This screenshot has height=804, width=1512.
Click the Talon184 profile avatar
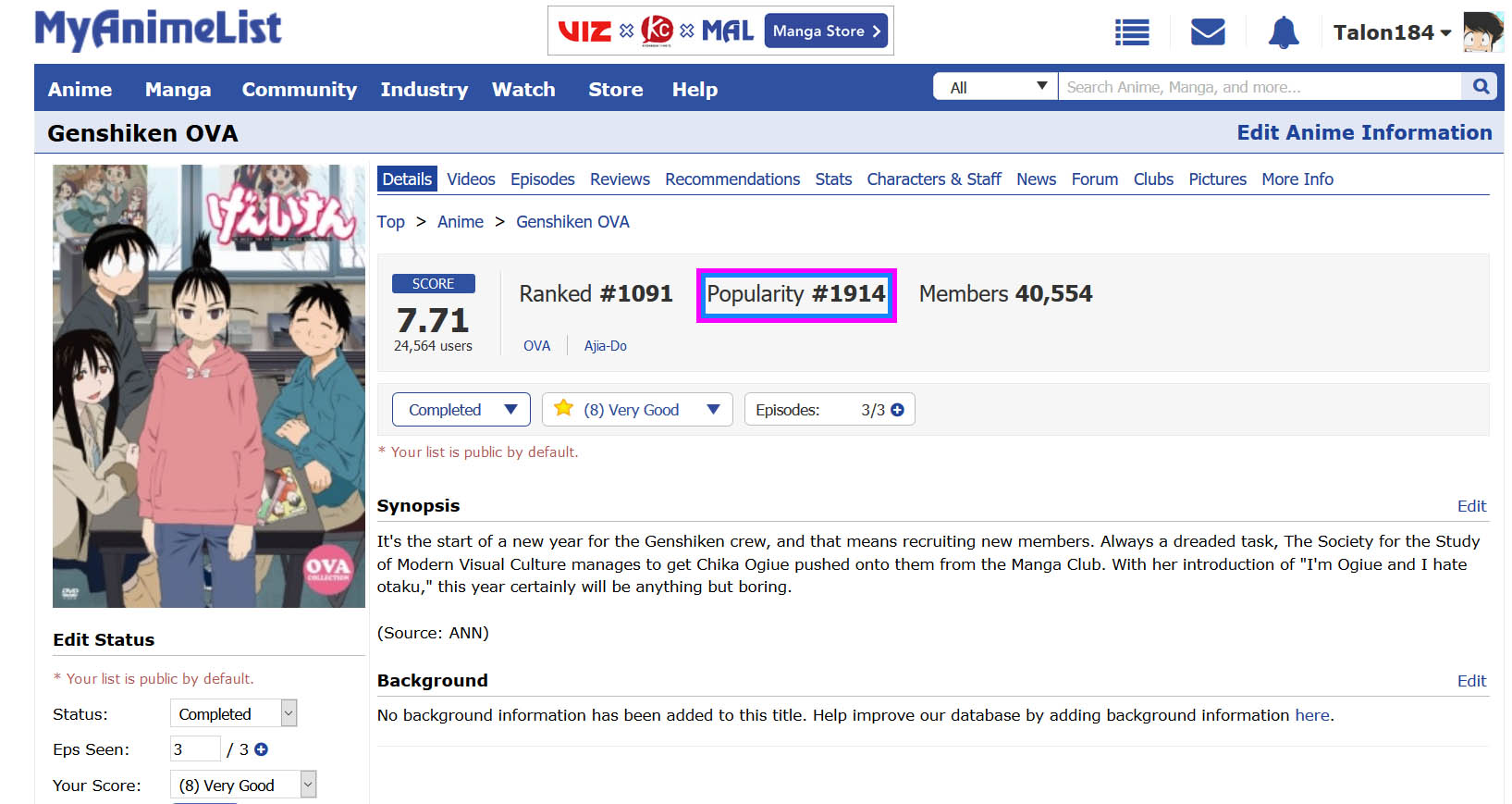[x=1483, y=31]
